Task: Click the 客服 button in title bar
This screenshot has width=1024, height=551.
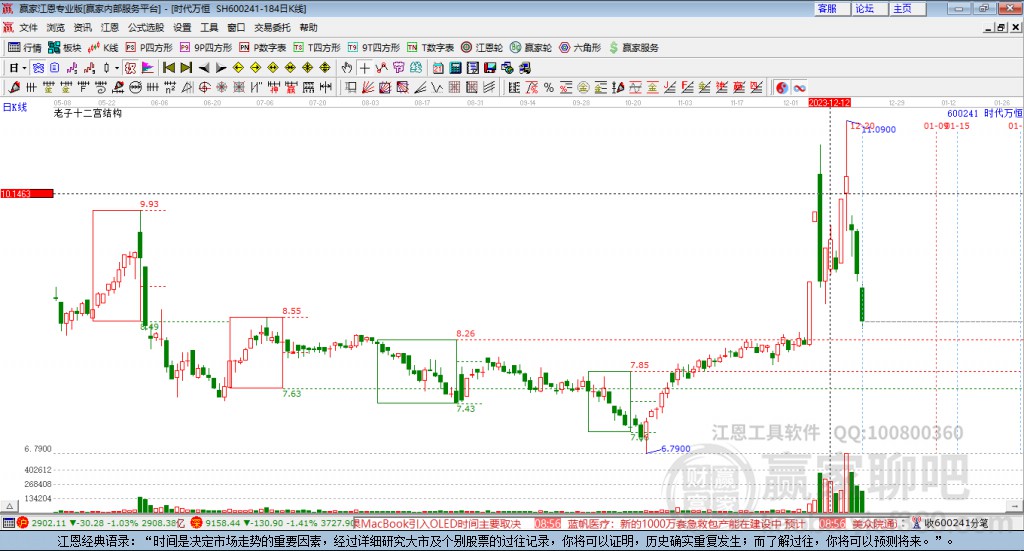Action: [x=832, y=8]
